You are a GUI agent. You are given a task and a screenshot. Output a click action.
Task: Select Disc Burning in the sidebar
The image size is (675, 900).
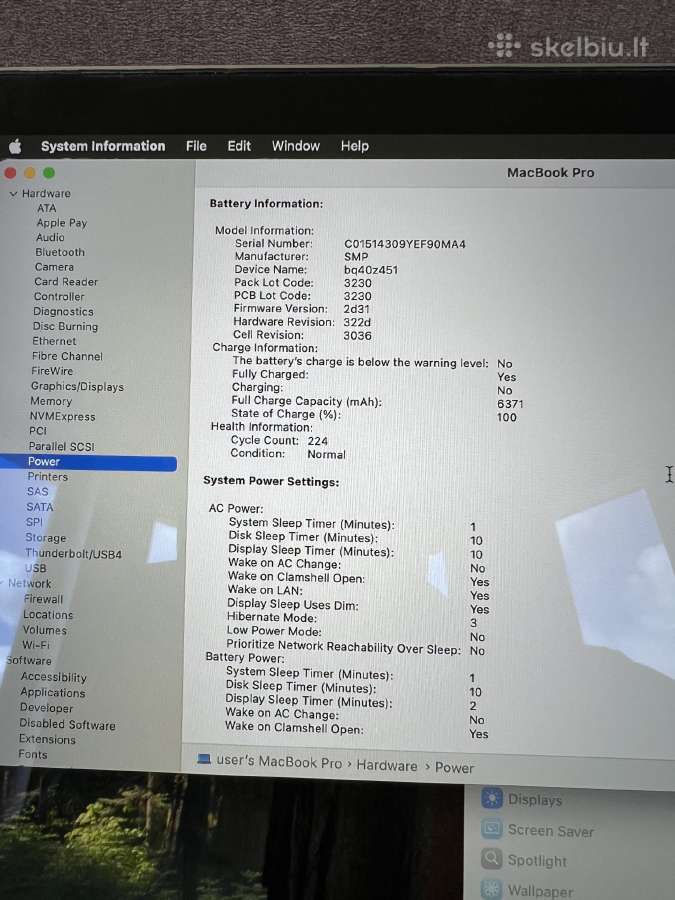[65, 327]
